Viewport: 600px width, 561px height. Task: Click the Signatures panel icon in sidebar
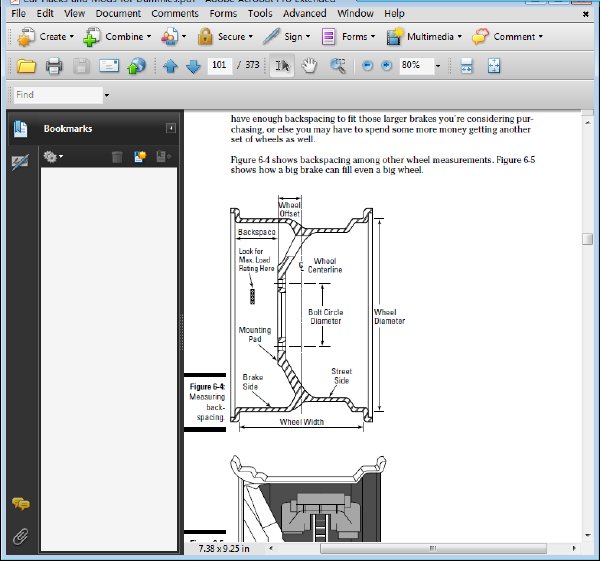(x=20, y=162)
